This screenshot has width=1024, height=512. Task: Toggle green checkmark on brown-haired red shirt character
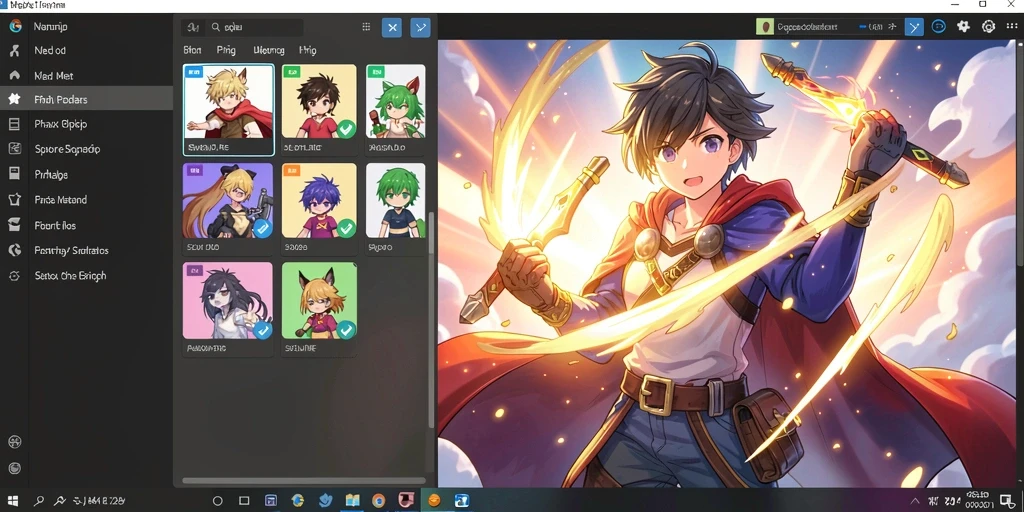tap(347, 129)
